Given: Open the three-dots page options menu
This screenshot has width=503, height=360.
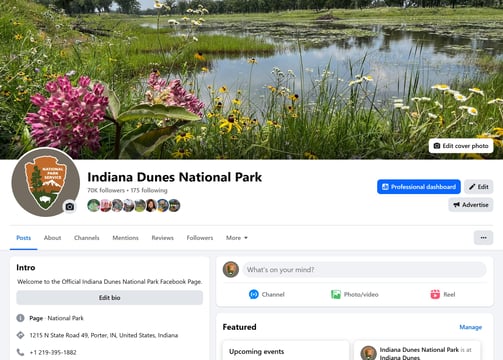Looking at the screenshot, I should click(483, 238).
